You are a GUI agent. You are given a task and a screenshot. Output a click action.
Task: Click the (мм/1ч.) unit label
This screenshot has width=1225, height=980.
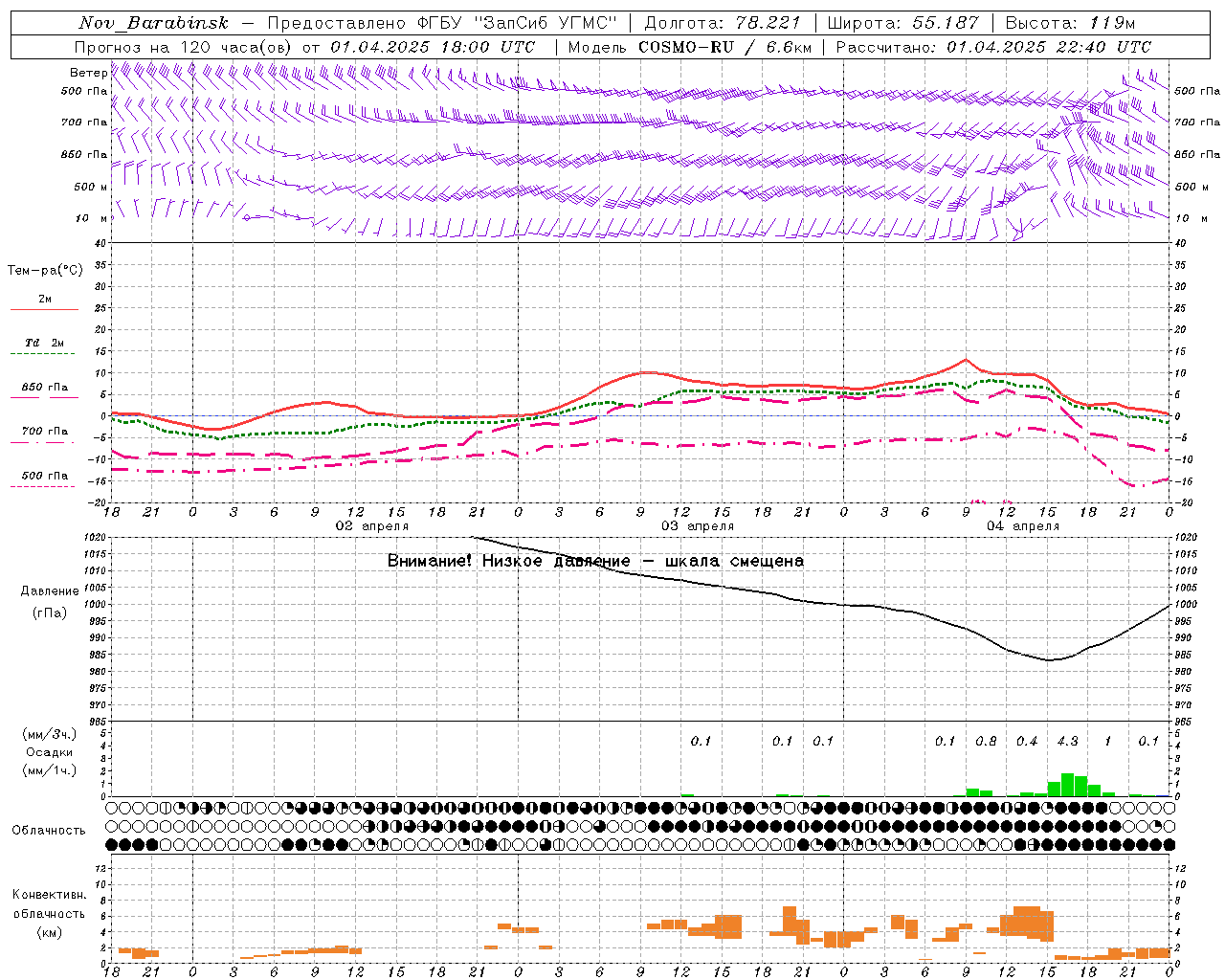(x=50, y=770)
